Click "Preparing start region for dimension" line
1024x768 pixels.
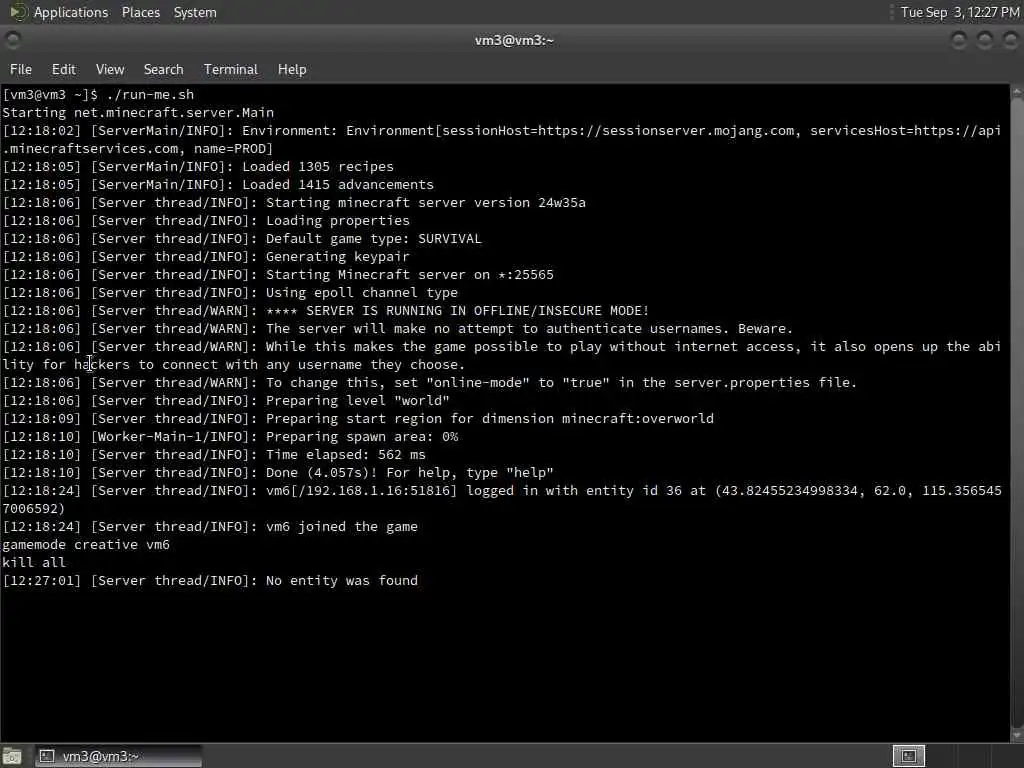358,419
